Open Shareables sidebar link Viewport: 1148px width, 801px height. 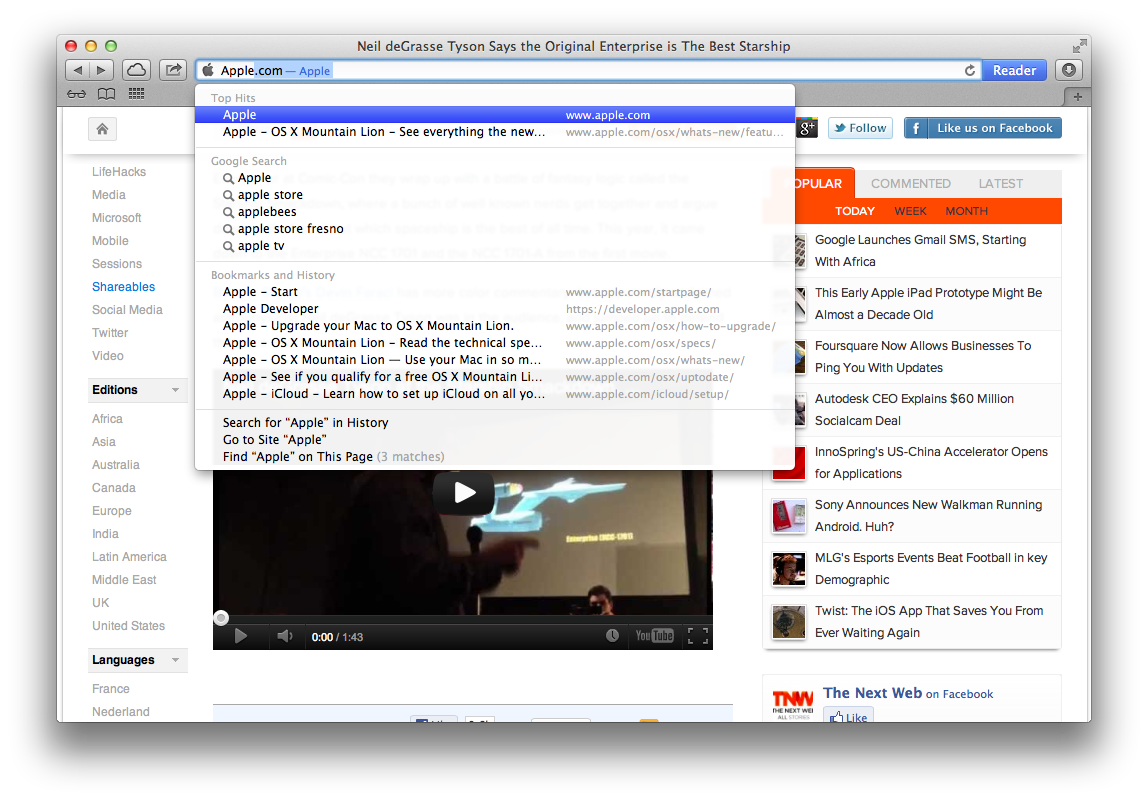click(123, 287)
